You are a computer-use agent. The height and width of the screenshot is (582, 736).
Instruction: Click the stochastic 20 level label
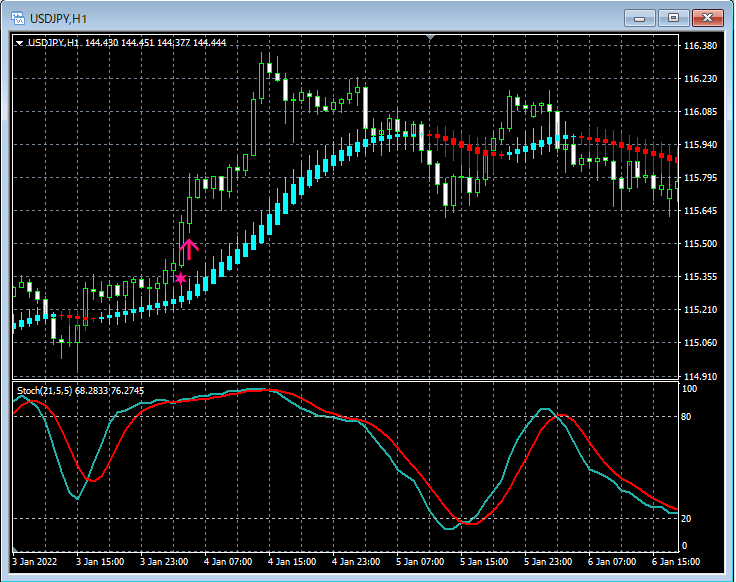[x=686, y=518]
